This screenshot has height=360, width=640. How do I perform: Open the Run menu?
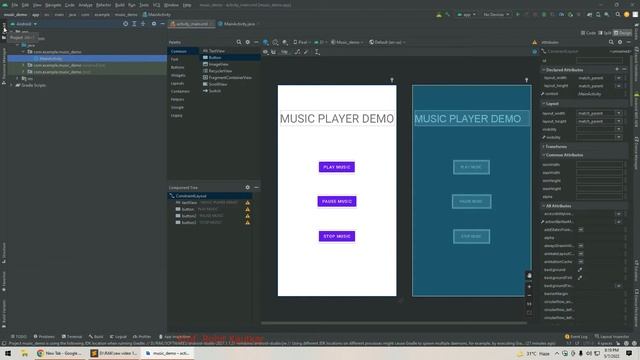(131, 5)
